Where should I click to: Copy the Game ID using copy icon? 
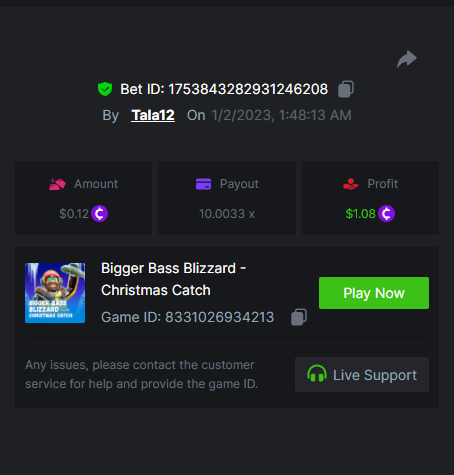(299, 317)
